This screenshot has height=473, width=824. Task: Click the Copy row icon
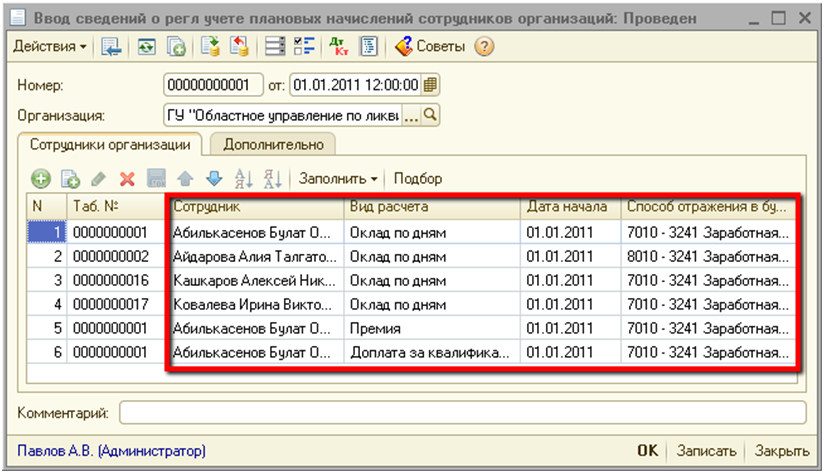(x=69, y=179)
